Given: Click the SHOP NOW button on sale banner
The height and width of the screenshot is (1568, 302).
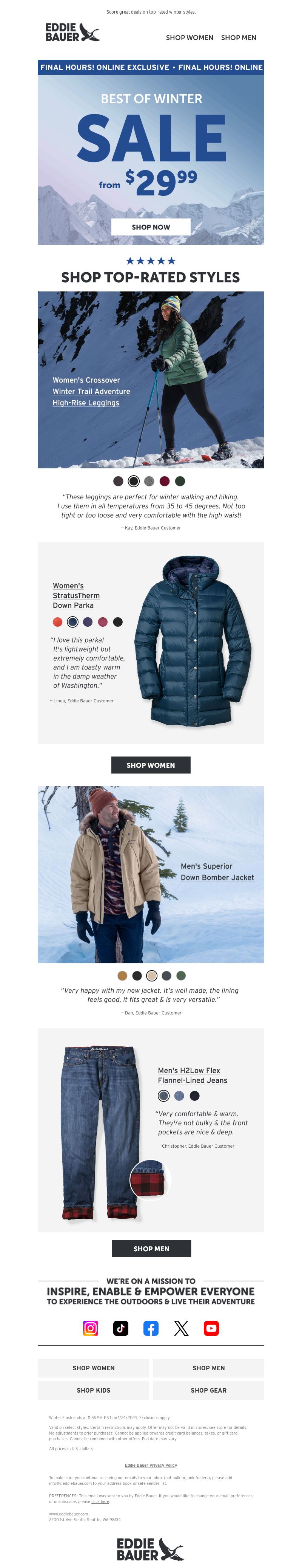Looking at the screenshot, I should tap(151, 227).
